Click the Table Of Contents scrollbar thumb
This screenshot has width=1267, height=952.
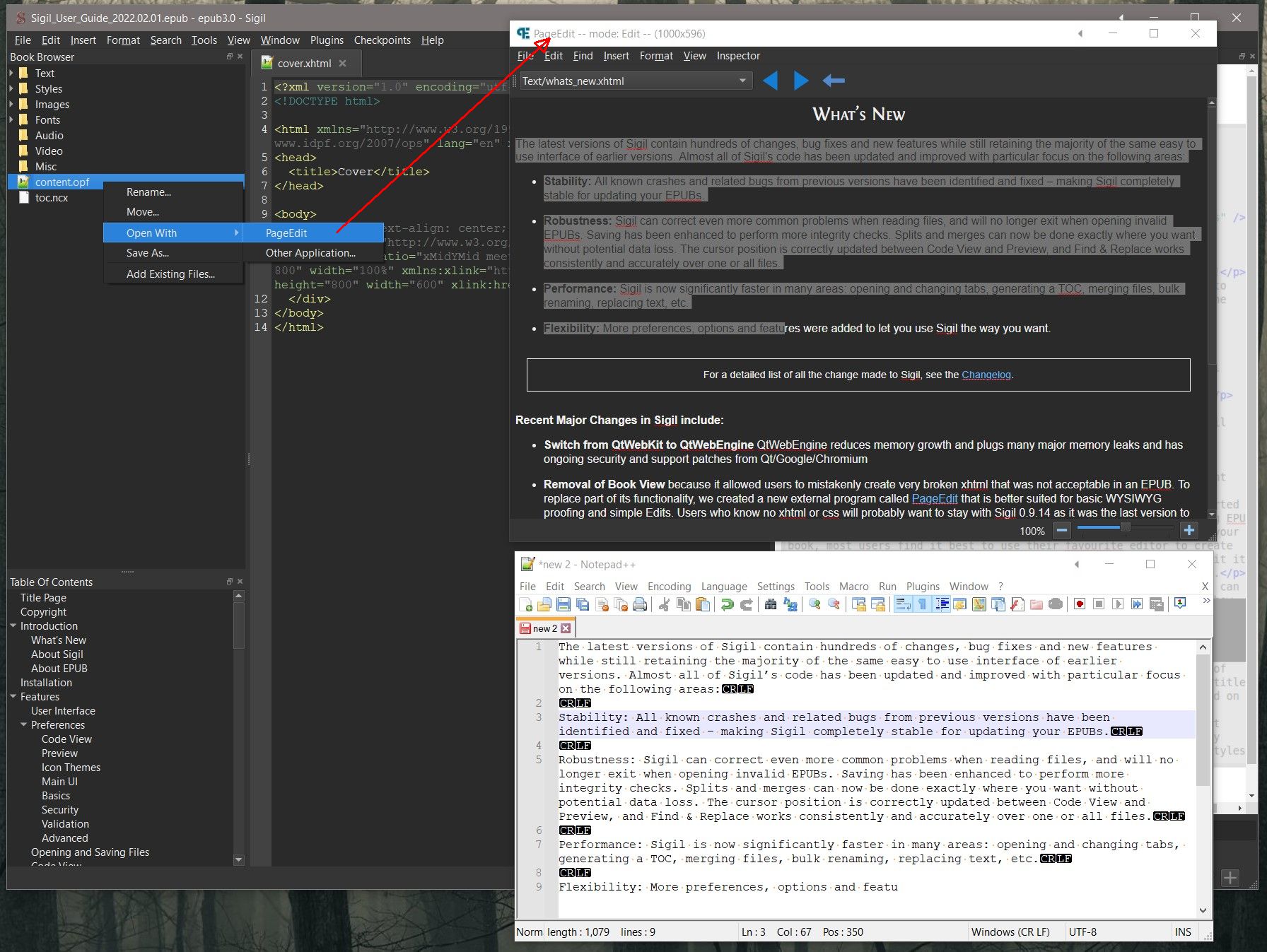click(238, 625)
